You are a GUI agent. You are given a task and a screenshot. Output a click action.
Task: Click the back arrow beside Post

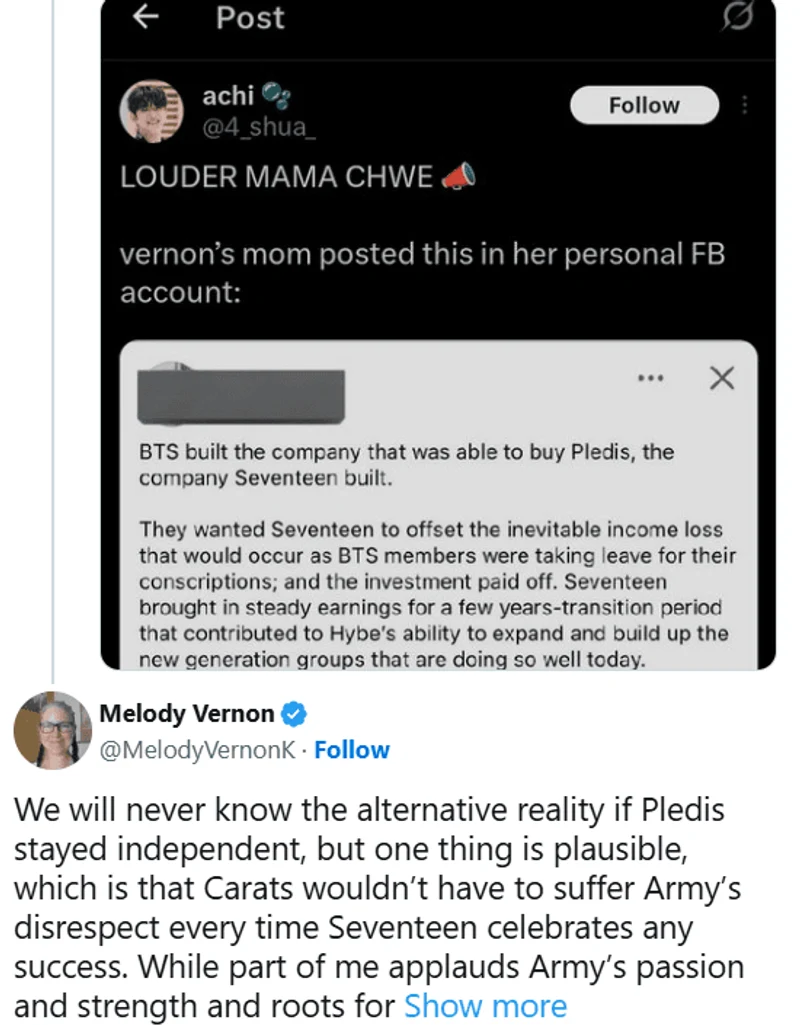click(x=146, y=18)
